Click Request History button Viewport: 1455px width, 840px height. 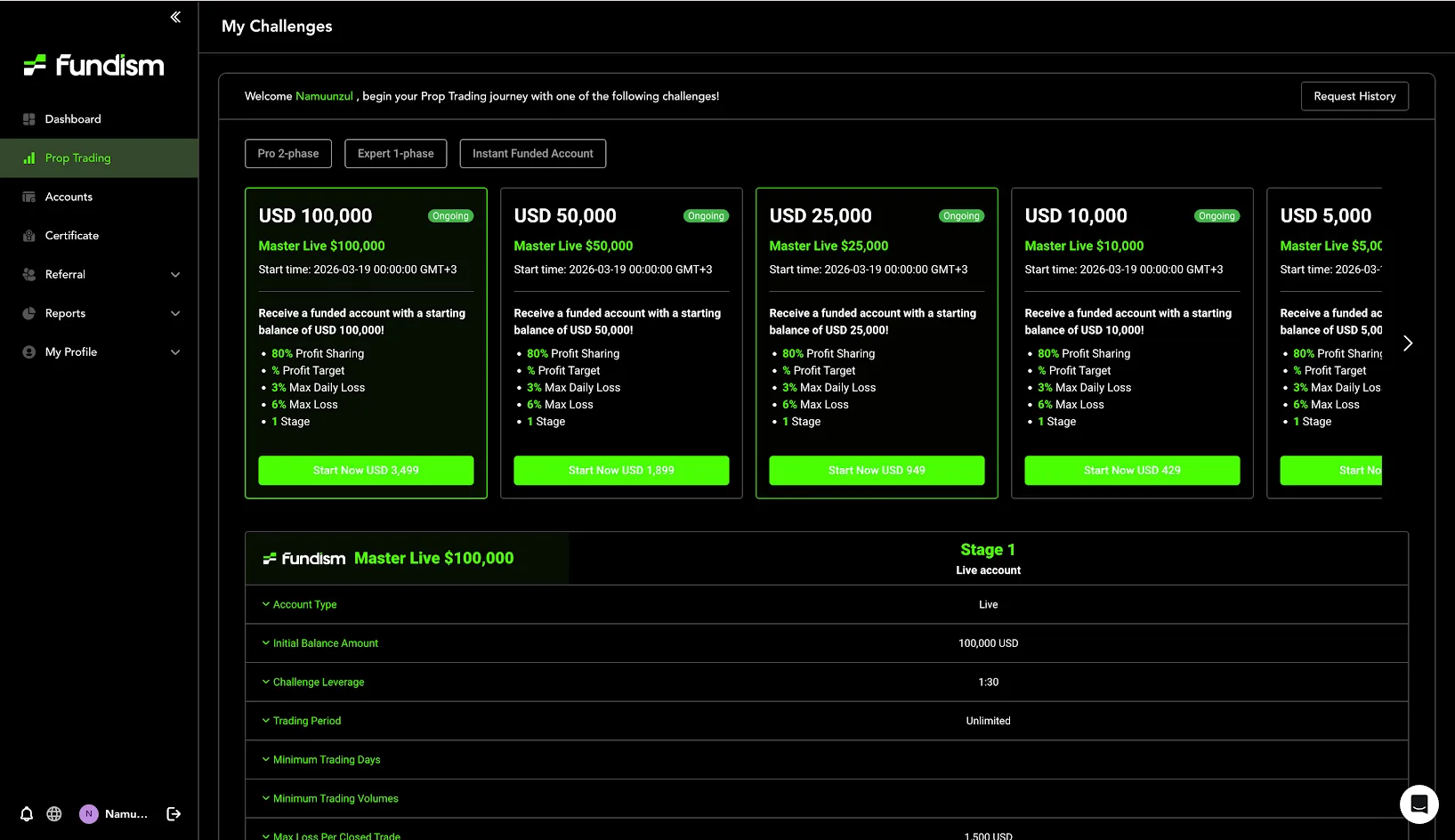(x=1354, y=96)
